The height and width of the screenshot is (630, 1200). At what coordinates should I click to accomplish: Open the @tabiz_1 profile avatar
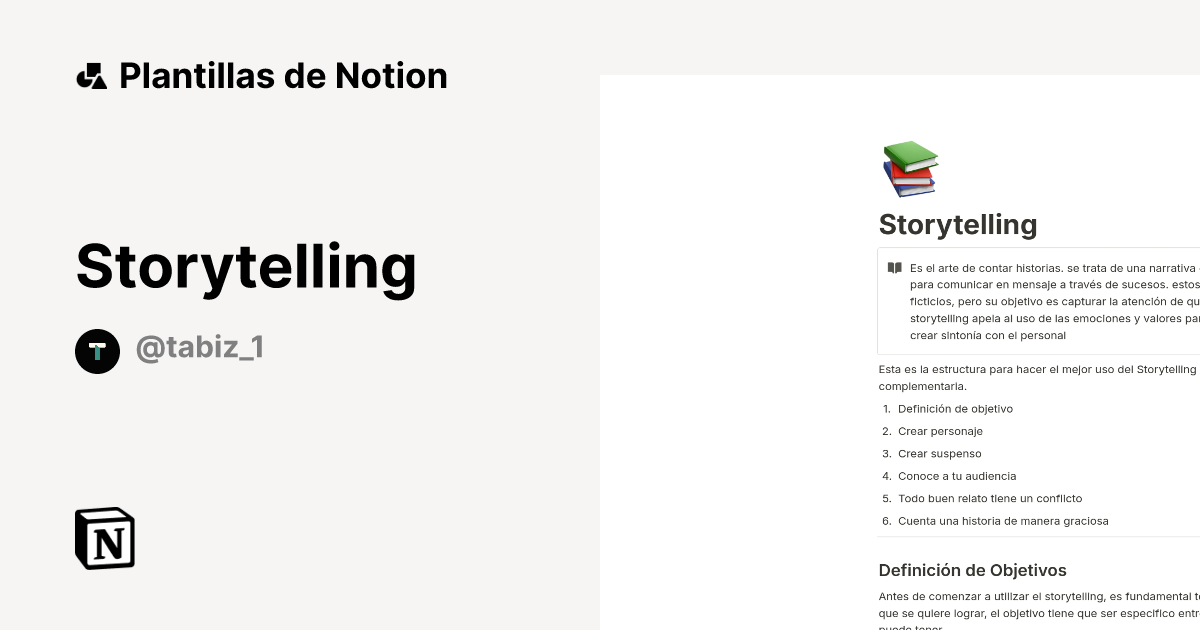tap(97, 351)
